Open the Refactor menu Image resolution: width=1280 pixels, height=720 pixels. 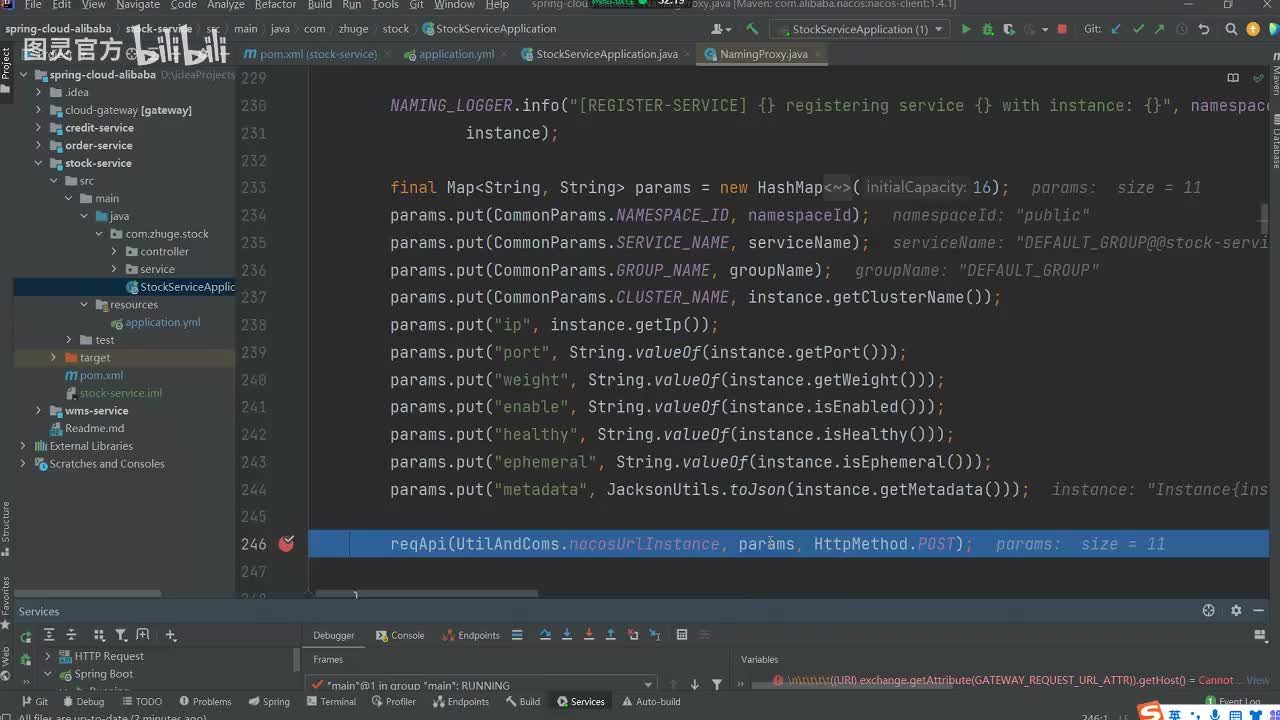click(x=275, y=5)
